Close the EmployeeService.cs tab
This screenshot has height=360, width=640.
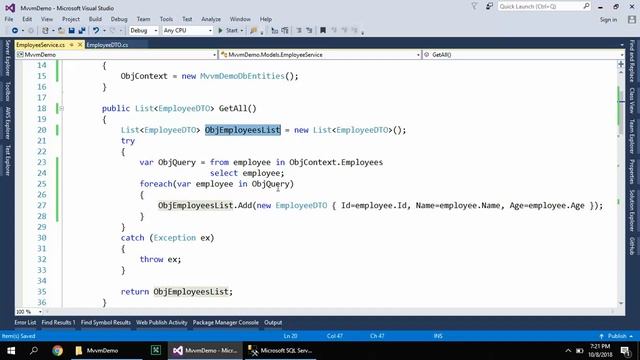(x=80, y=45)
